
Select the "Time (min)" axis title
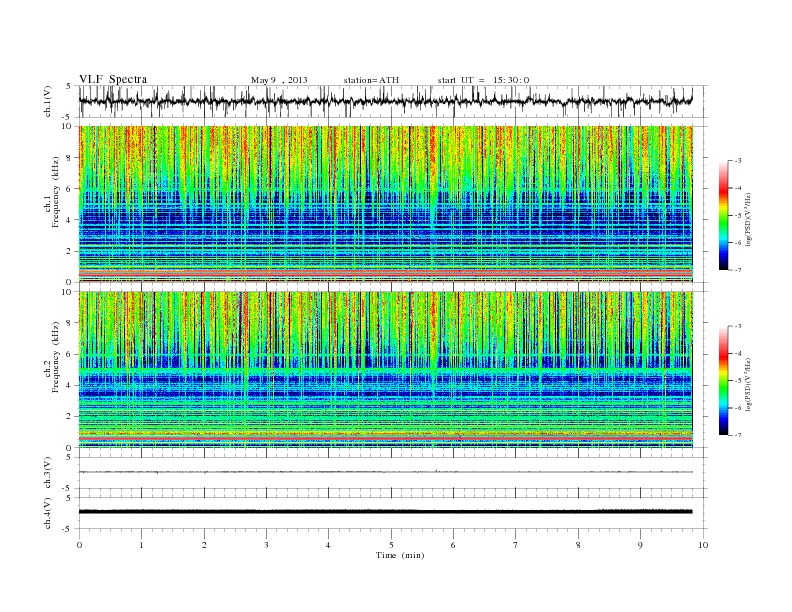400,555
